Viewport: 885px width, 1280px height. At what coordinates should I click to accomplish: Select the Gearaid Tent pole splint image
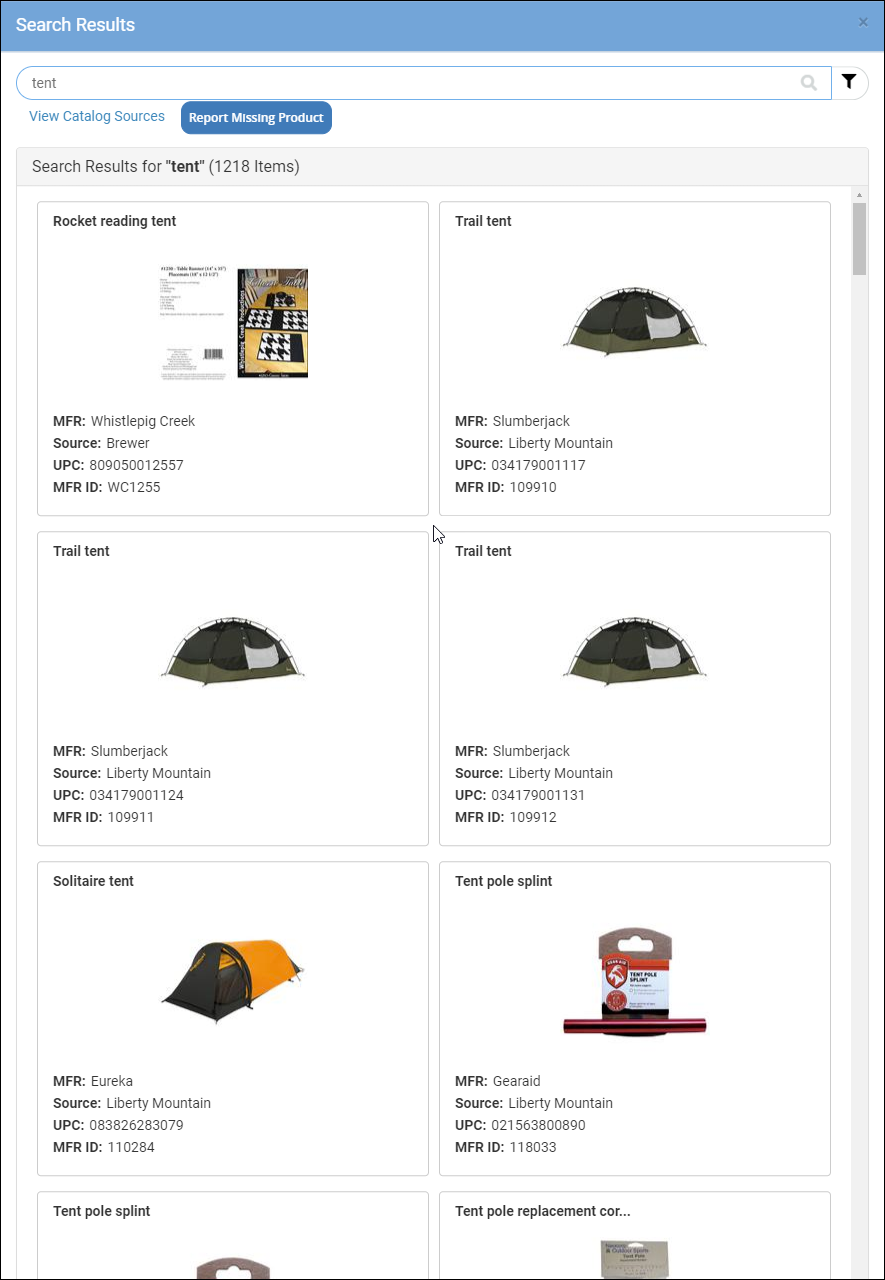point(635,981)
